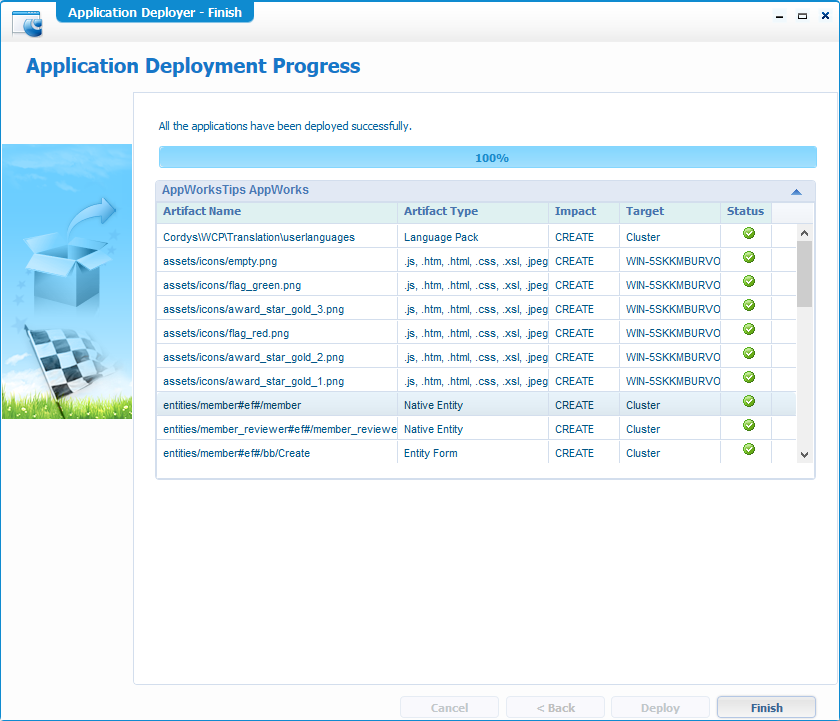This screenshot has height=721, width=840.
Task: Click status check icon for empty.png row
Action: click(x=749, y=258)
